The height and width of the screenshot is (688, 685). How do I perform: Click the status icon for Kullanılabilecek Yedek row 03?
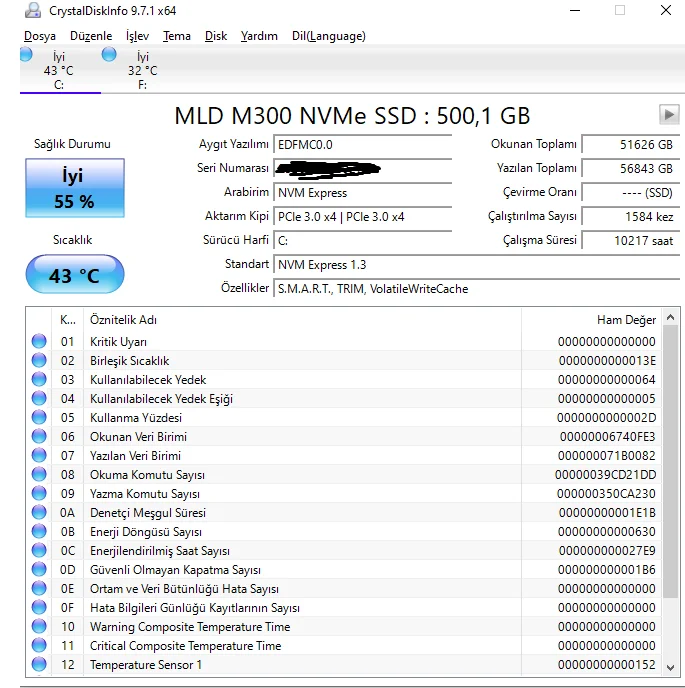(x=39, y=380)
